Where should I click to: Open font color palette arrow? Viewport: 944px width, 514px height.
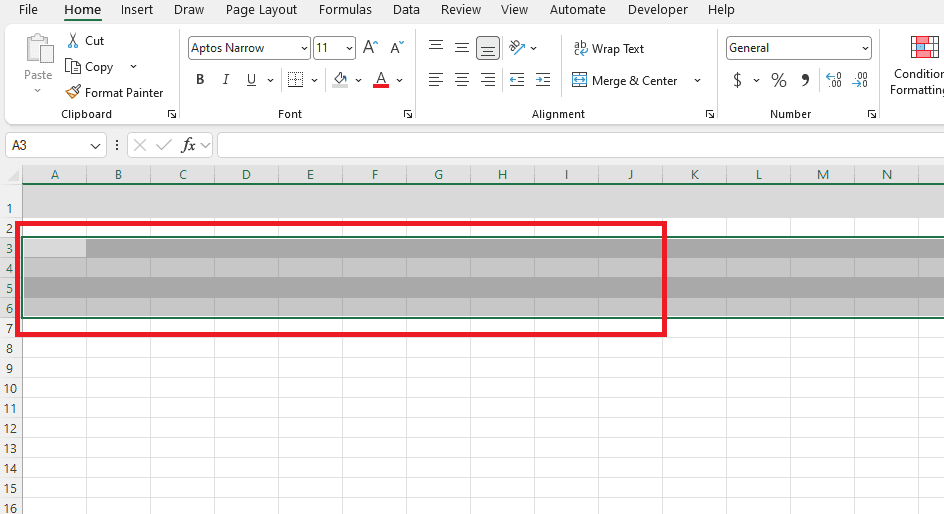(399, 80)
